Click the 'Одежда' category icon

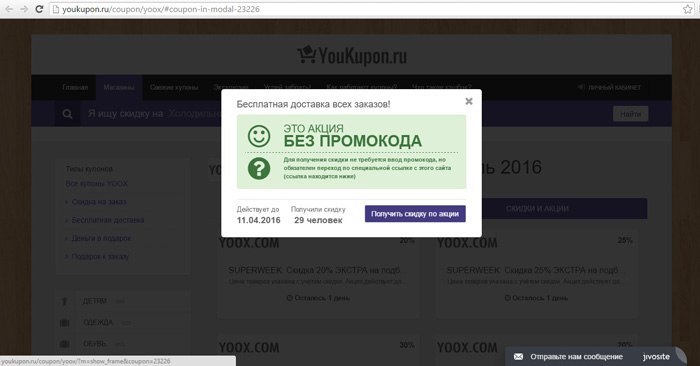click(x=64, y=322)
